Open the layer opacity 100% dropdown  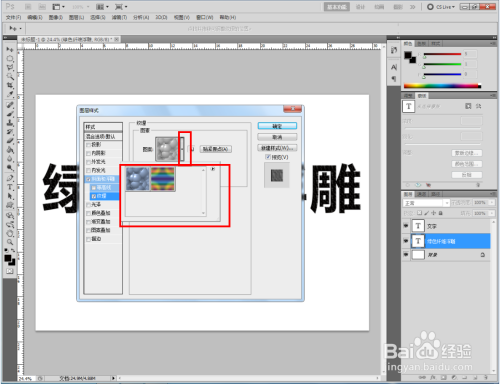[x=492, y=203]
